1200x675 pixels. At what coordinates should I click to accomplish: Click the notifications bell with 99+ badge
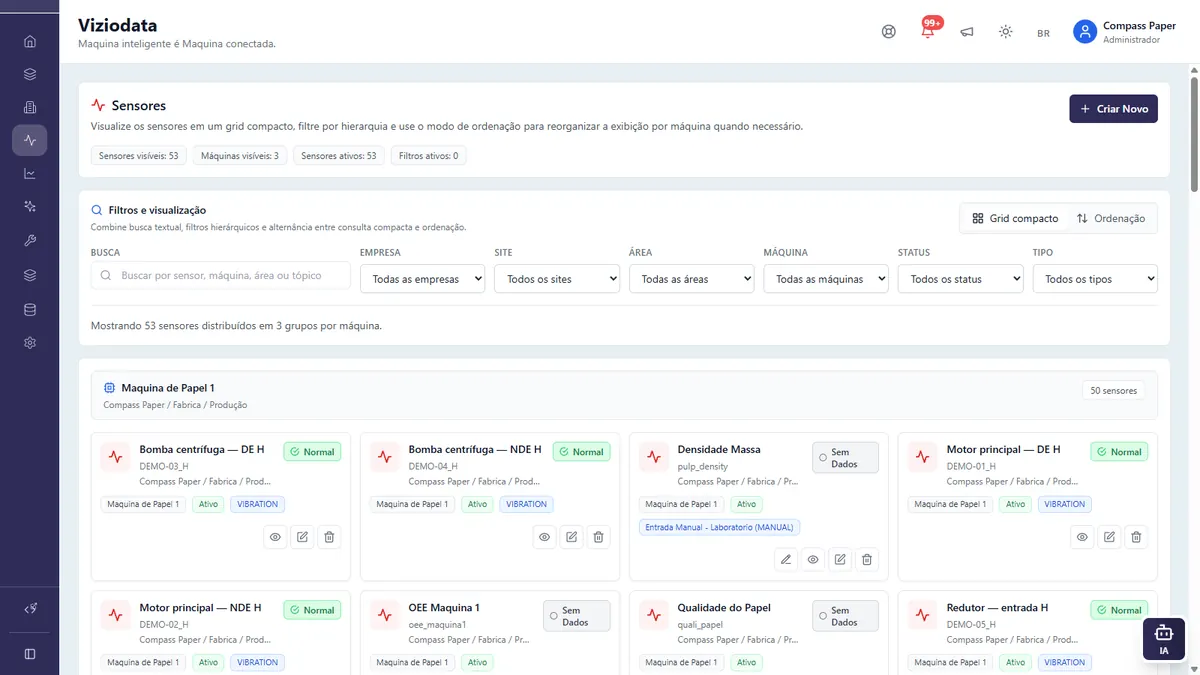[928, 31]
